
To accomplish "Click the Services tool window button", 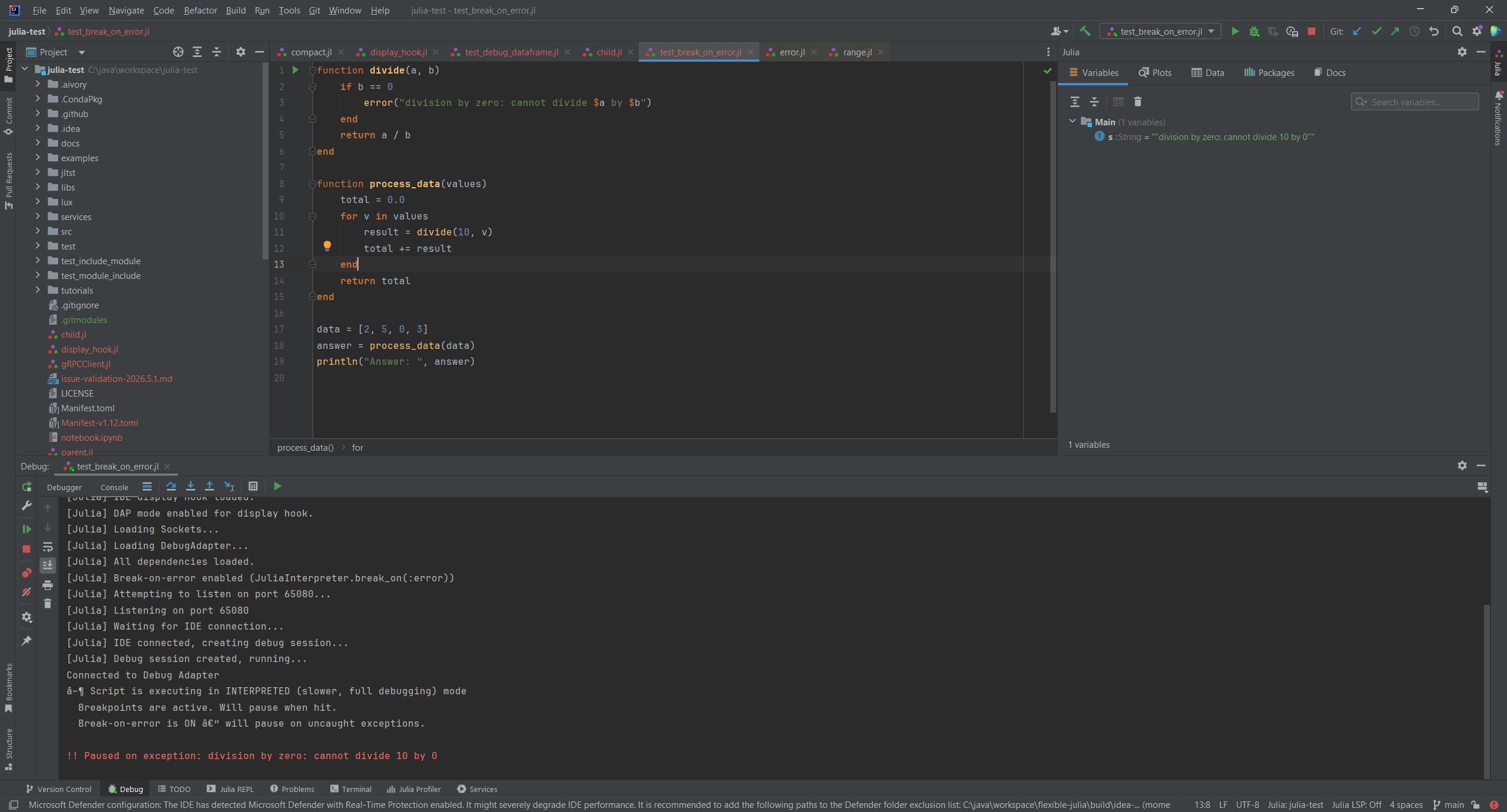I will click(x=477, y=789).
